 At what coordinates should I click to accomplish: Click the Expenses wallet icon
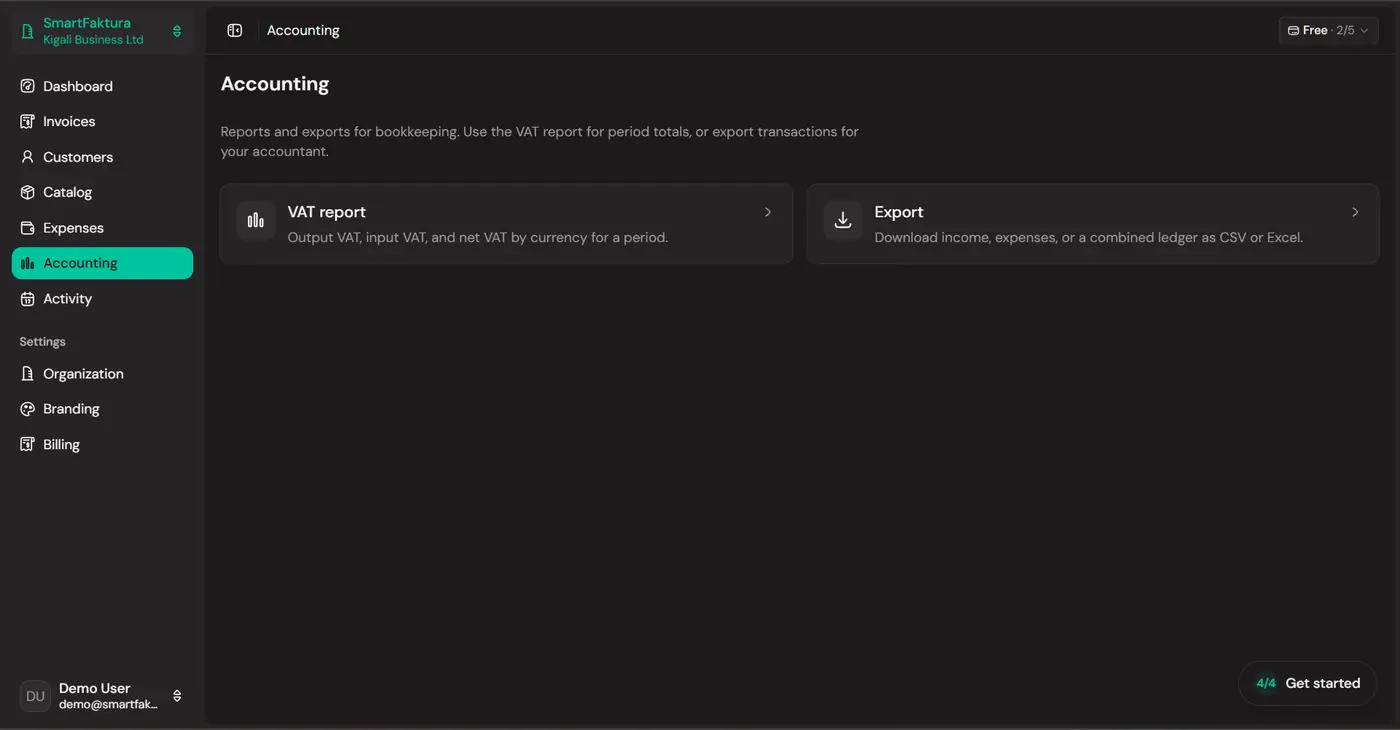point(28,228)
